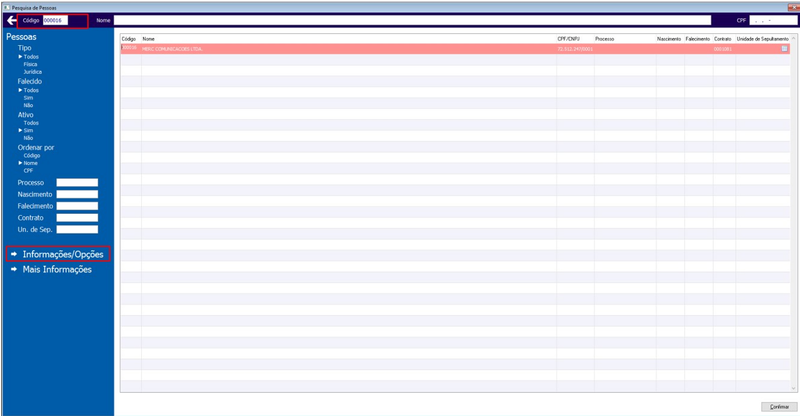The width and height of the screenshot is (800, 416).
Task: Click the Processo filter input
Action: (77, 183)
